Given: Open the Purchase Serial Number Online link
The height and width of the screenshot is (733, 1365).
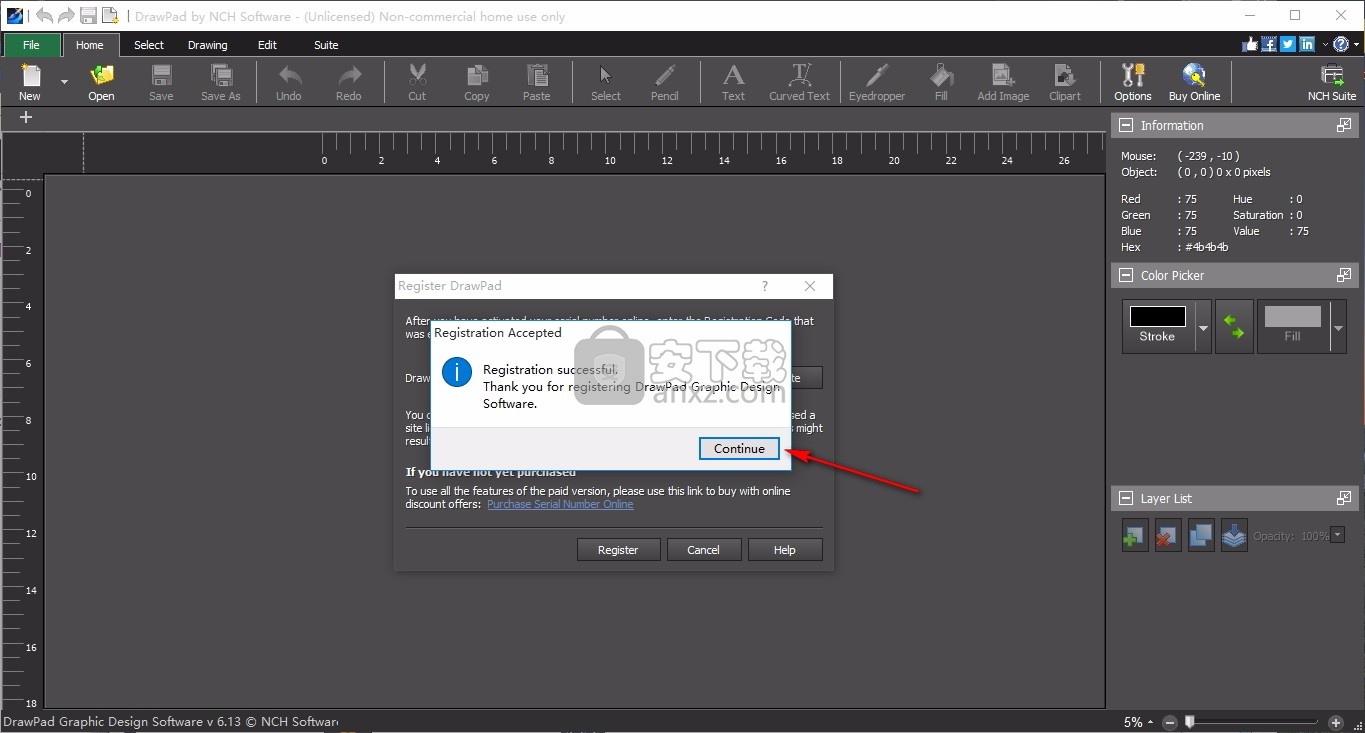Looking at the screenshot, I should (560, 504).
